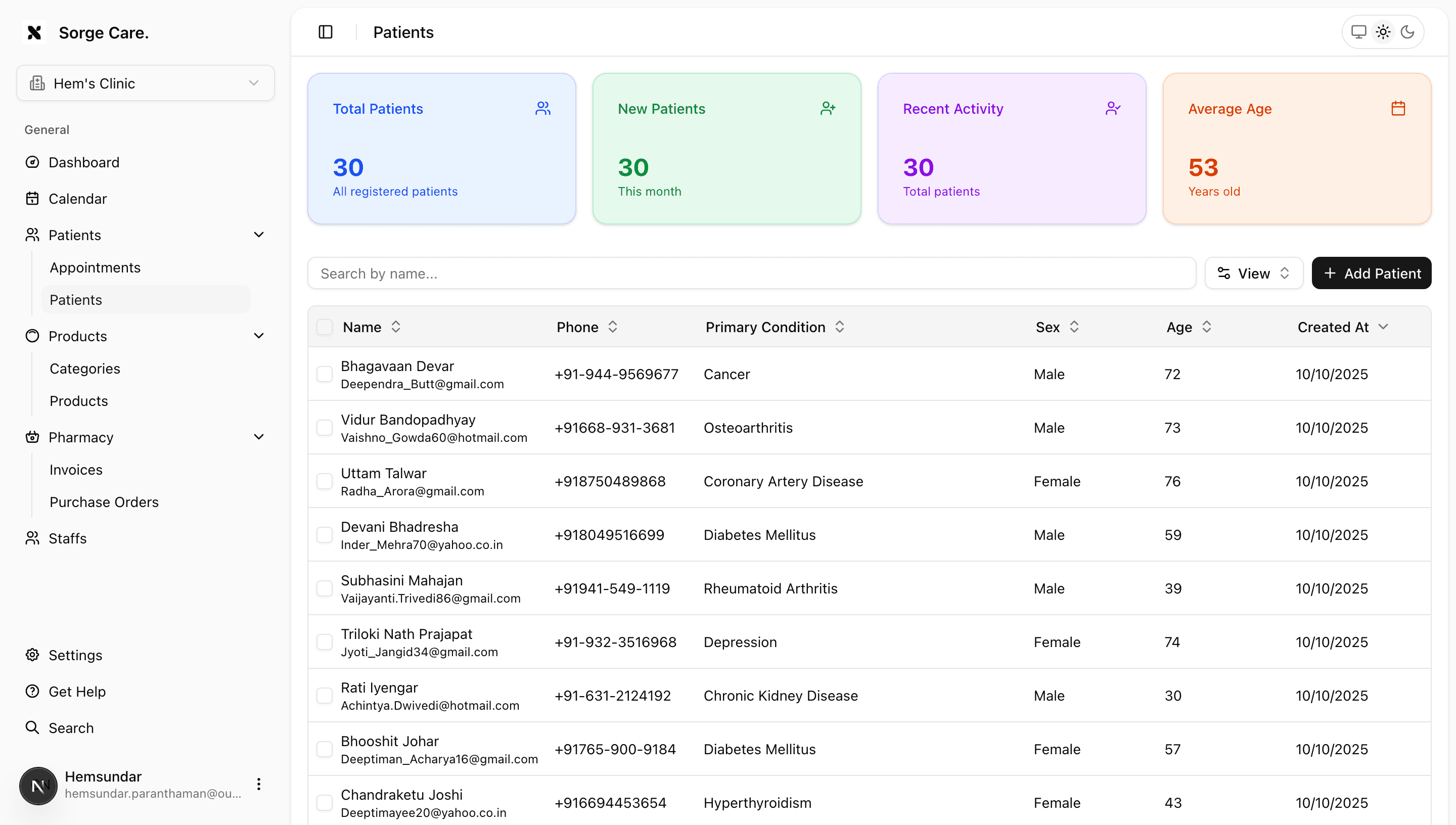Enable dark mode with the moon toggle
This screenshot has width=1456, height=825.
(1408, 32)
